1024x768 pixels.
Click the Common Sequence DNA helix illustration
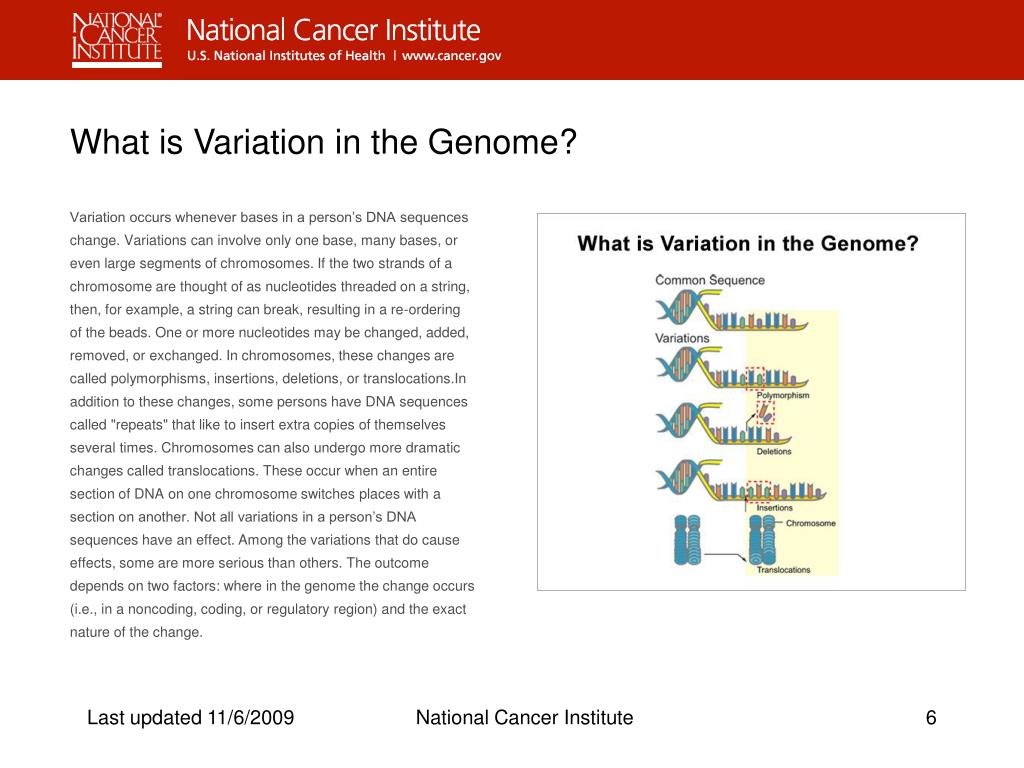(x=731, y=310)
